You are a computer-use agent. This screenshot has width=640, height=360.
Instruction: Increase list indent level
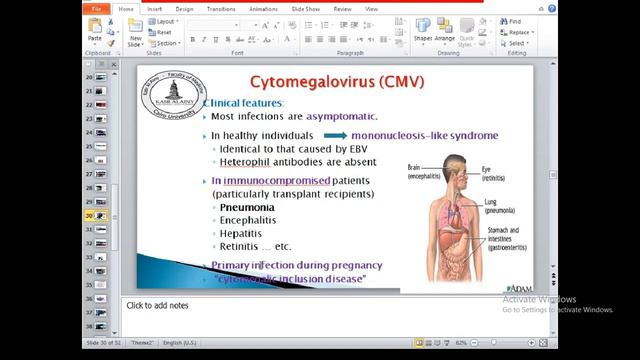pyautogui.click(x=354, y=25)
